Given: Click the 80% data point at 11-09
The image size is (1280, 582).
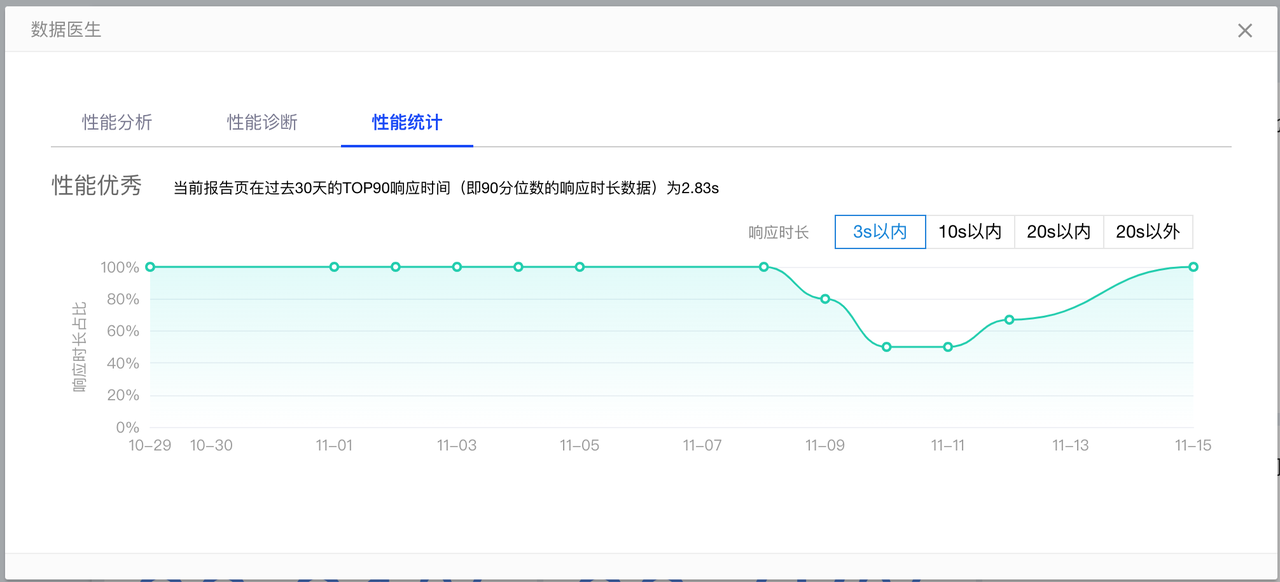Looking at the screenshot, I should tap(825, 299).
